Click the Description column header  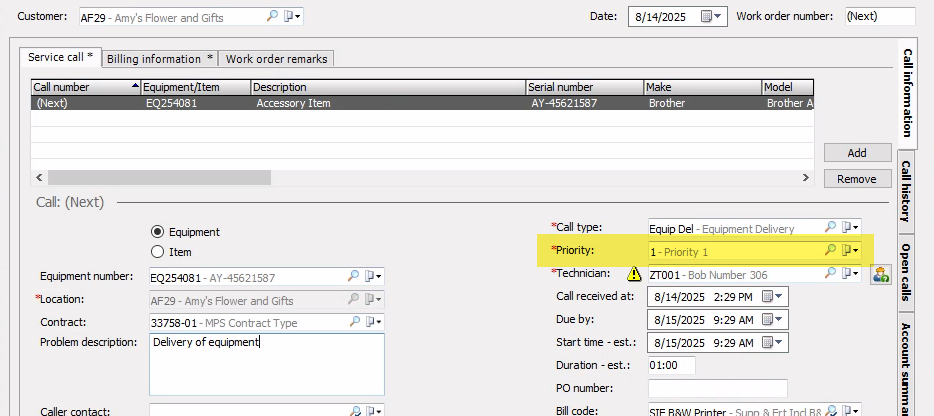388,87
